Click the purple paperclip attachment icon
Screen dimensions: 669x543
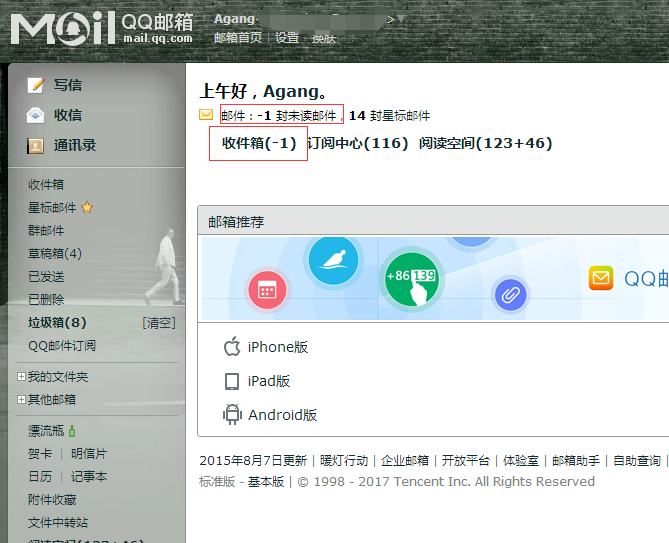coord(510,294)
